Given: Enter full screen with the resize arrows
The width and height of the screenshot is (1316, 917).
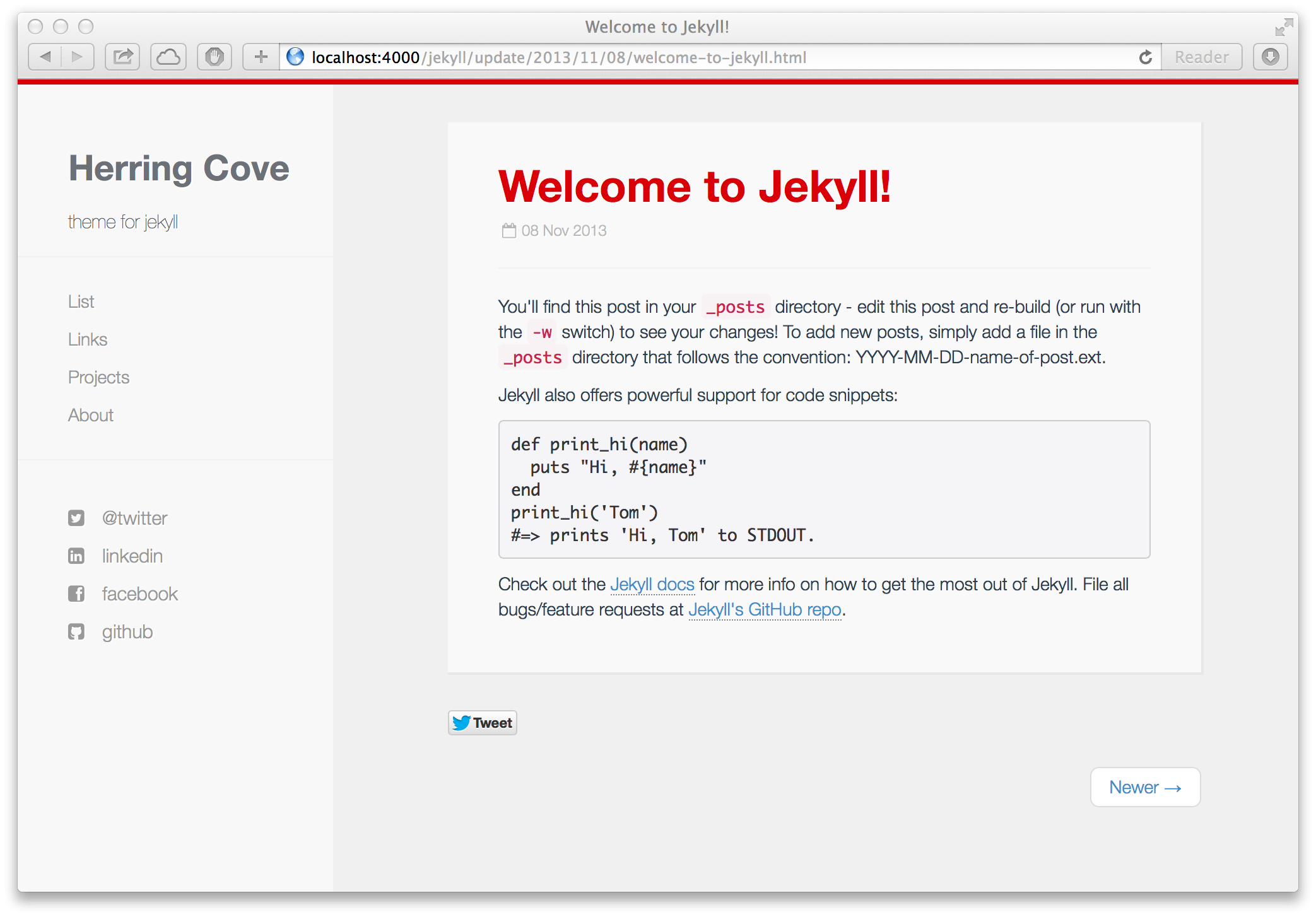Looking at the screenshot, I should [1283, 27].
